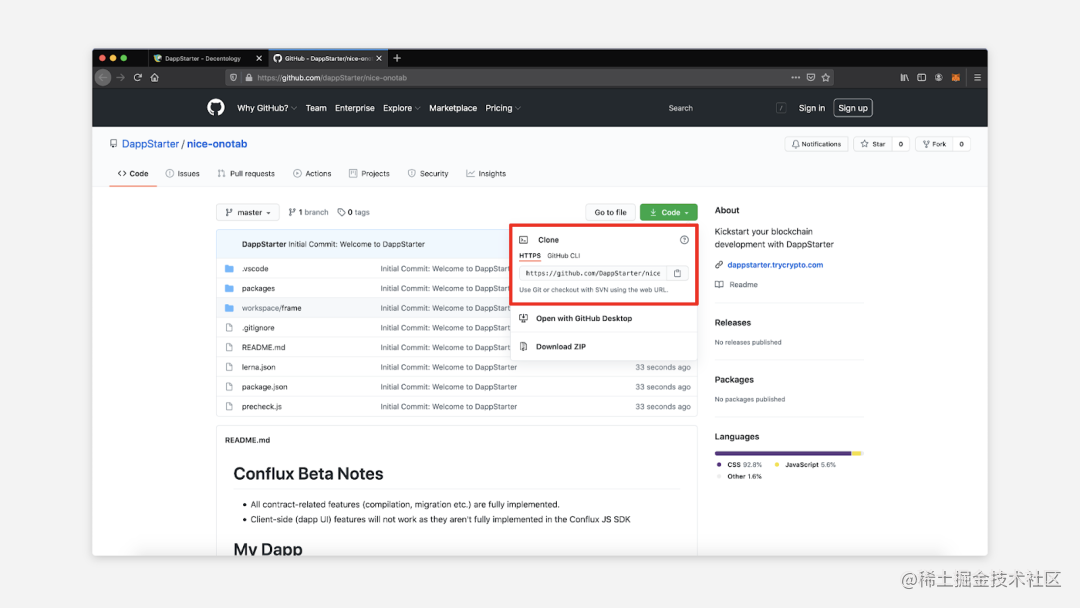Click the clone URL text field

[592, 273]
